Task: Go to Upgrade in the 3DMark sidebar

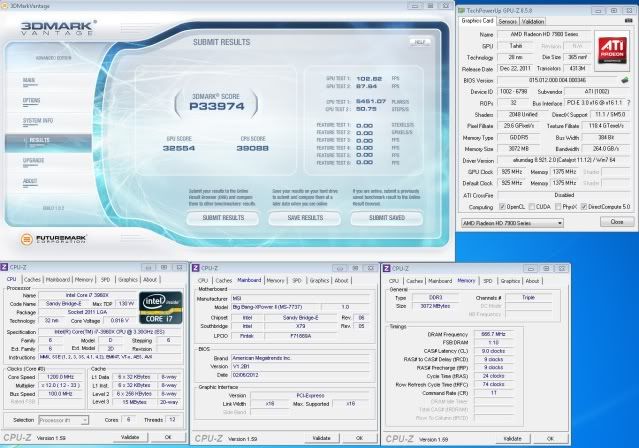Action: pyautogui.click(x=33, y=161)
